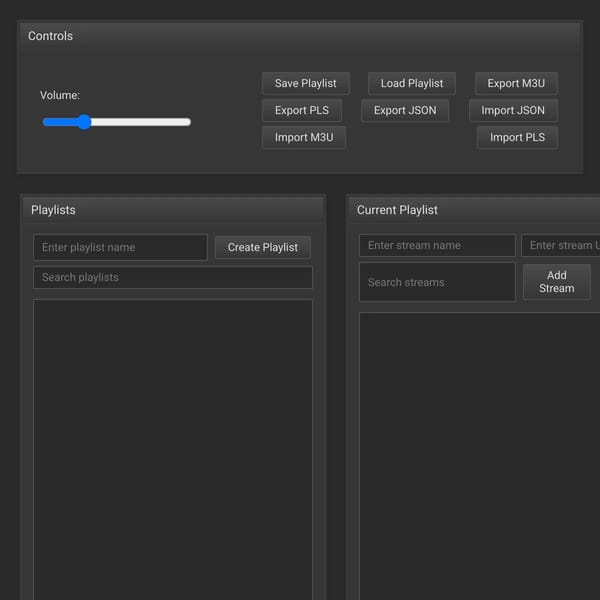
Task: Export the playlist as PLS
Action: pyautogui.click(x=302, y=110)
